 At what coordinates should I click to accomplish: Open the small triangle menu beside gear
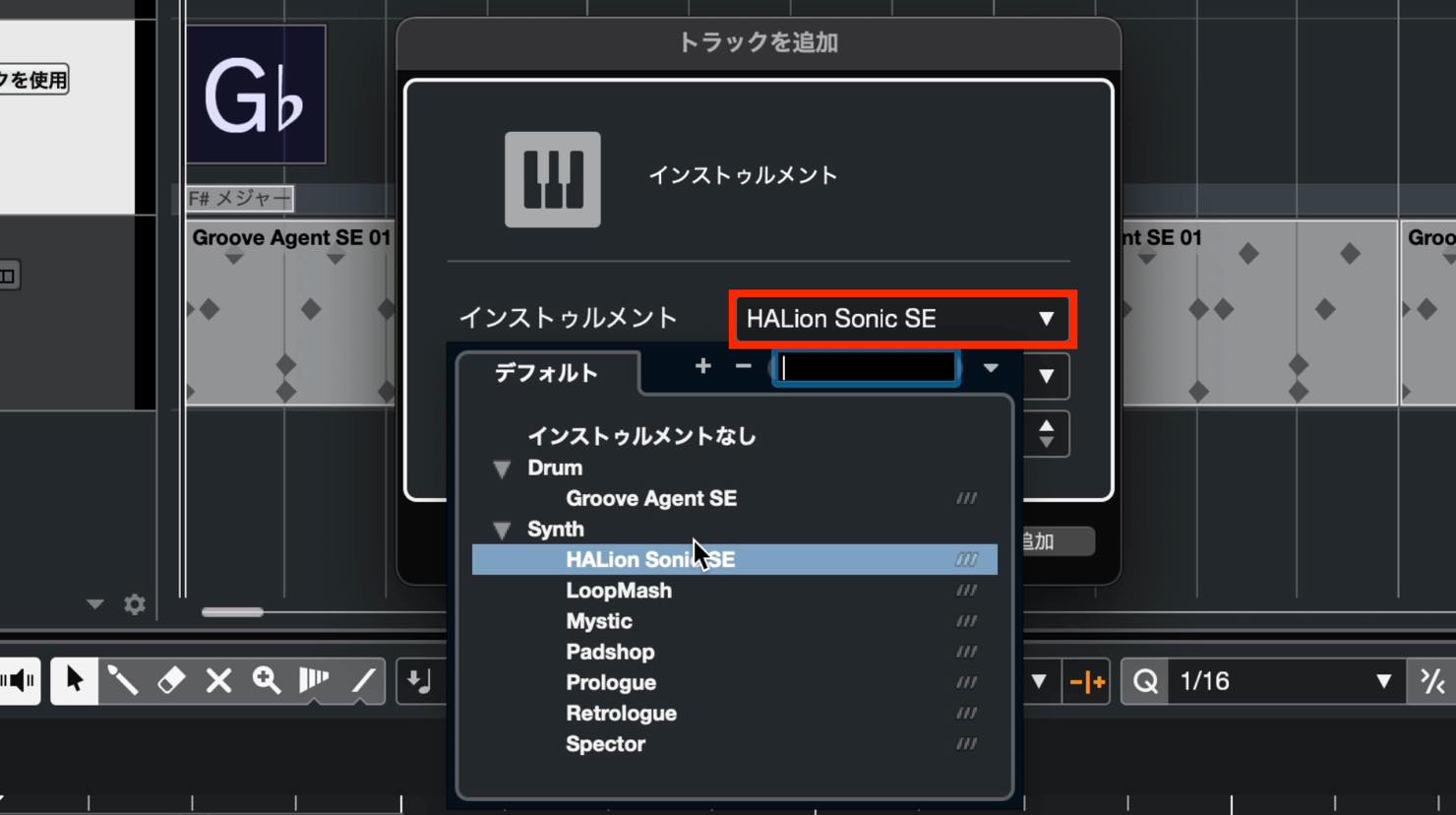(94, 604)
